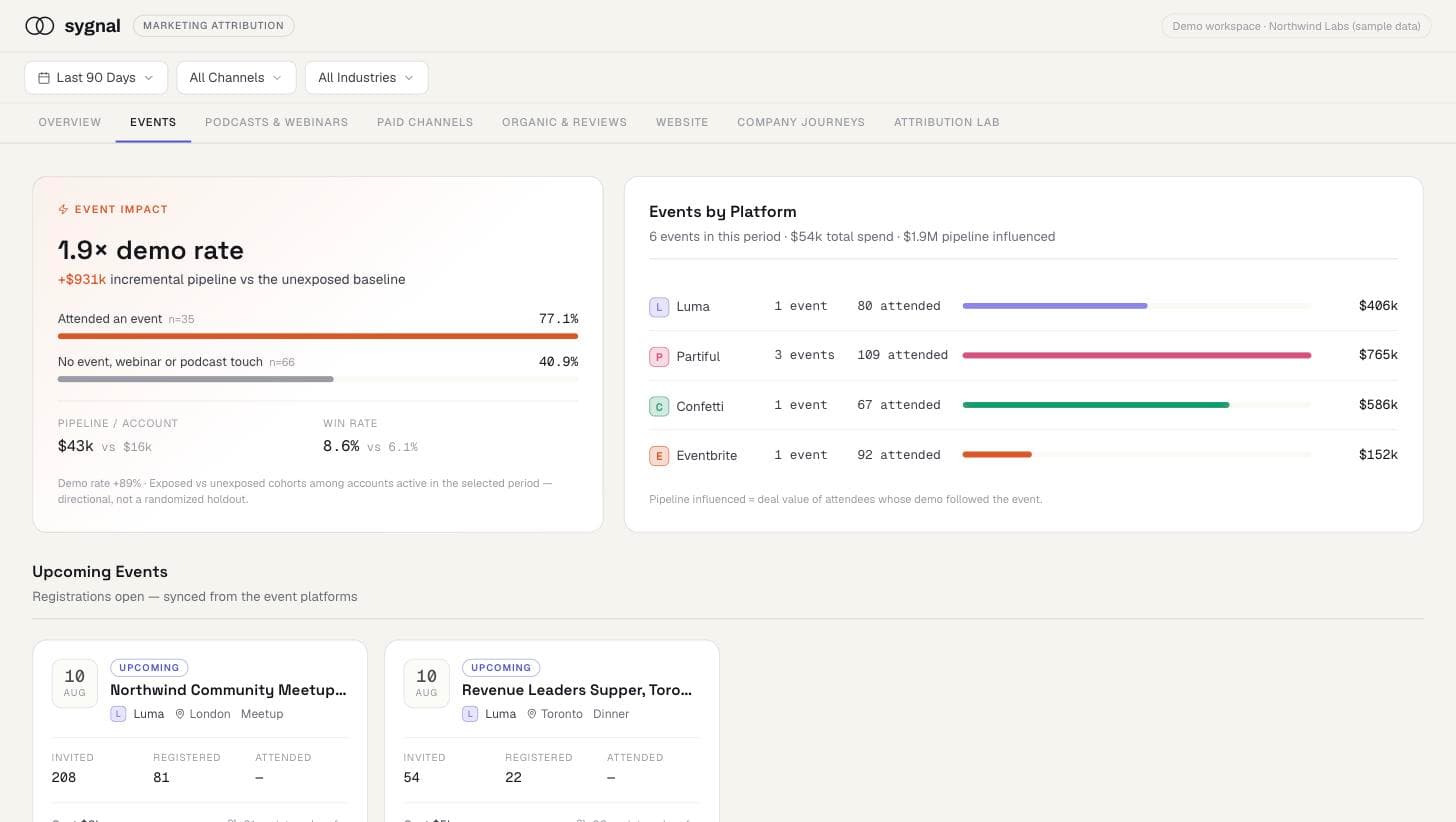Screen dimensions: 1456x822
Task: Click the Upcoming badge on Northwind Meetup card
Action: pos(149,668)
